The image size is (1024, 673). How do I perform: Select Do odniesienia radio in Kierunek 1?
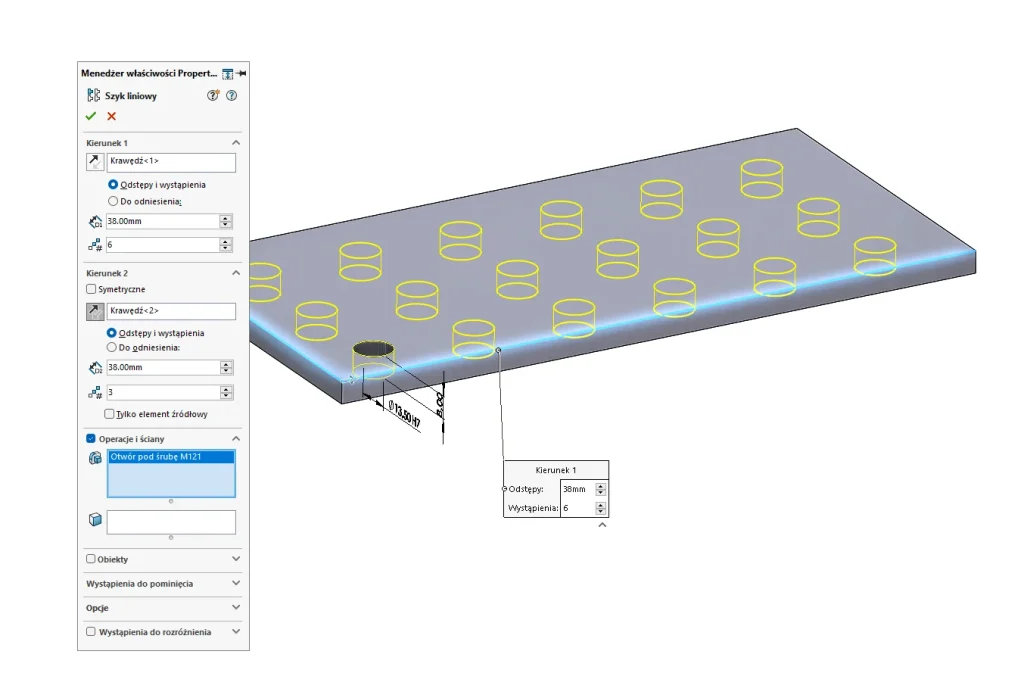pos(113,201)
